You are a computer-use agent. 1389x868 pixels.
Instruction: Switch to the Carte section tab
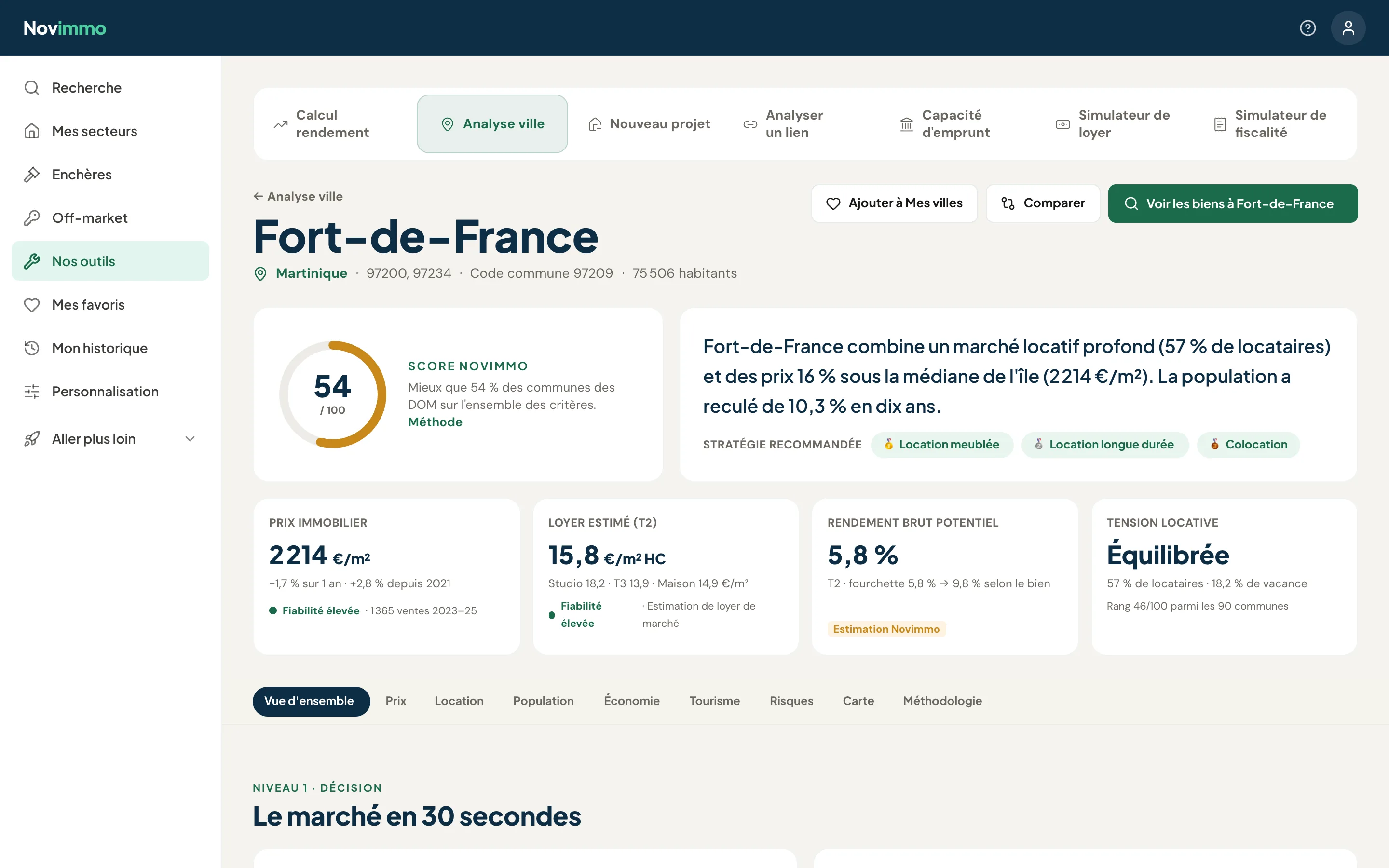click(858, 701)
